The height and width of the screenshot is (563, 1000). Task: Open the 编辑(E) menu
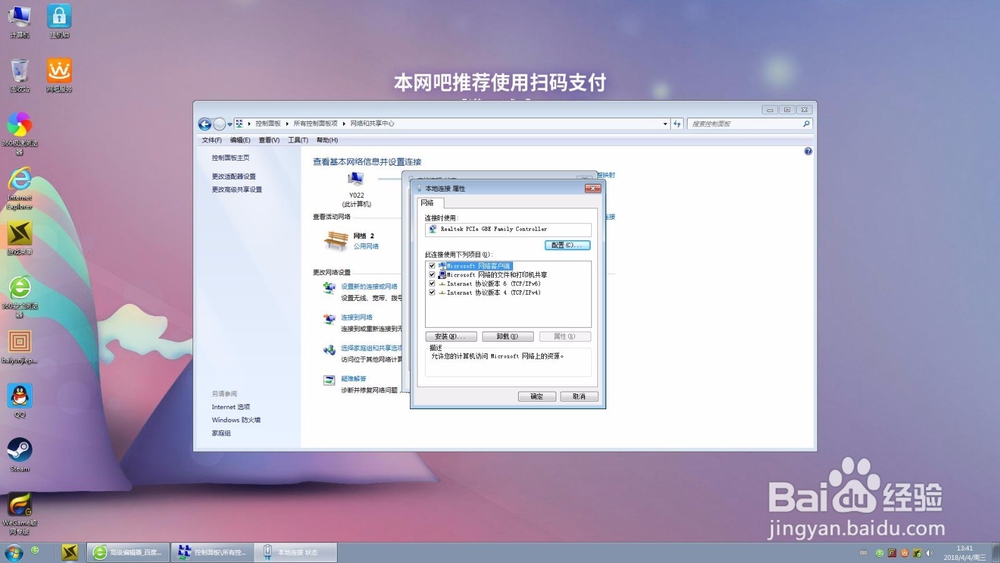[x=240, y=140]
